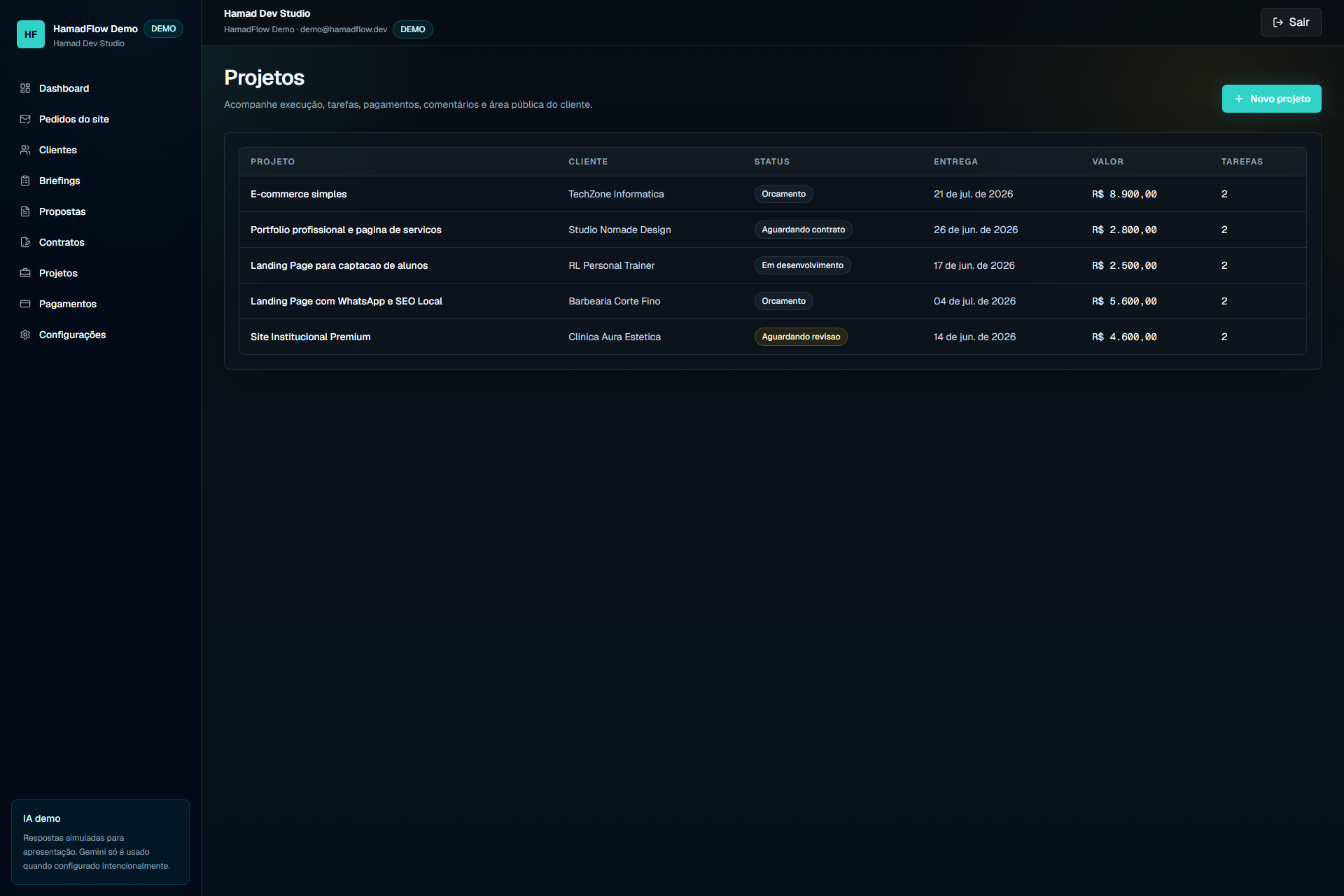Click the card icon next to Pagamentos
The height and width of the screenshot is (896, 1344).
(x=25, y=304)
